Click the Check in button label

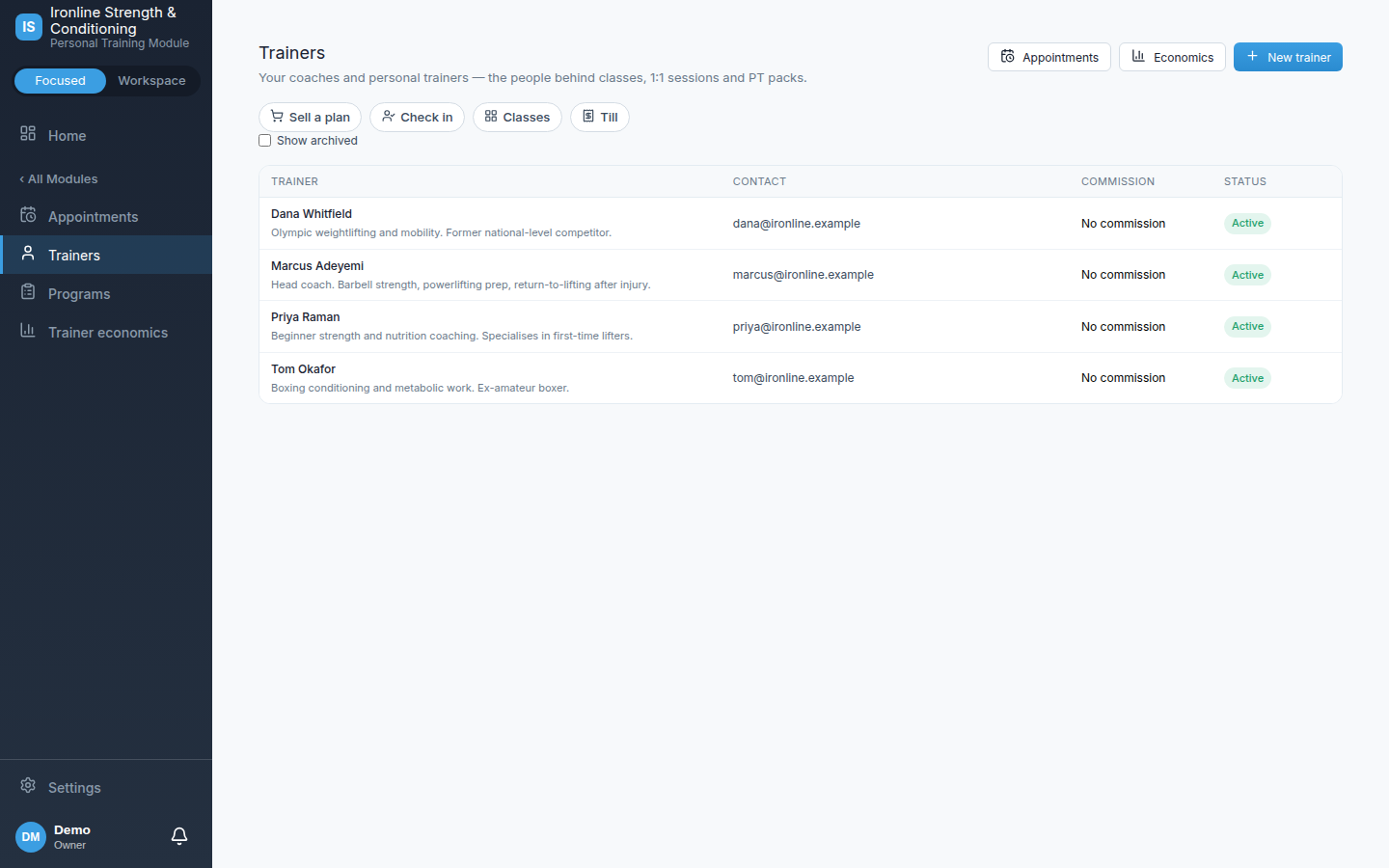426,118
